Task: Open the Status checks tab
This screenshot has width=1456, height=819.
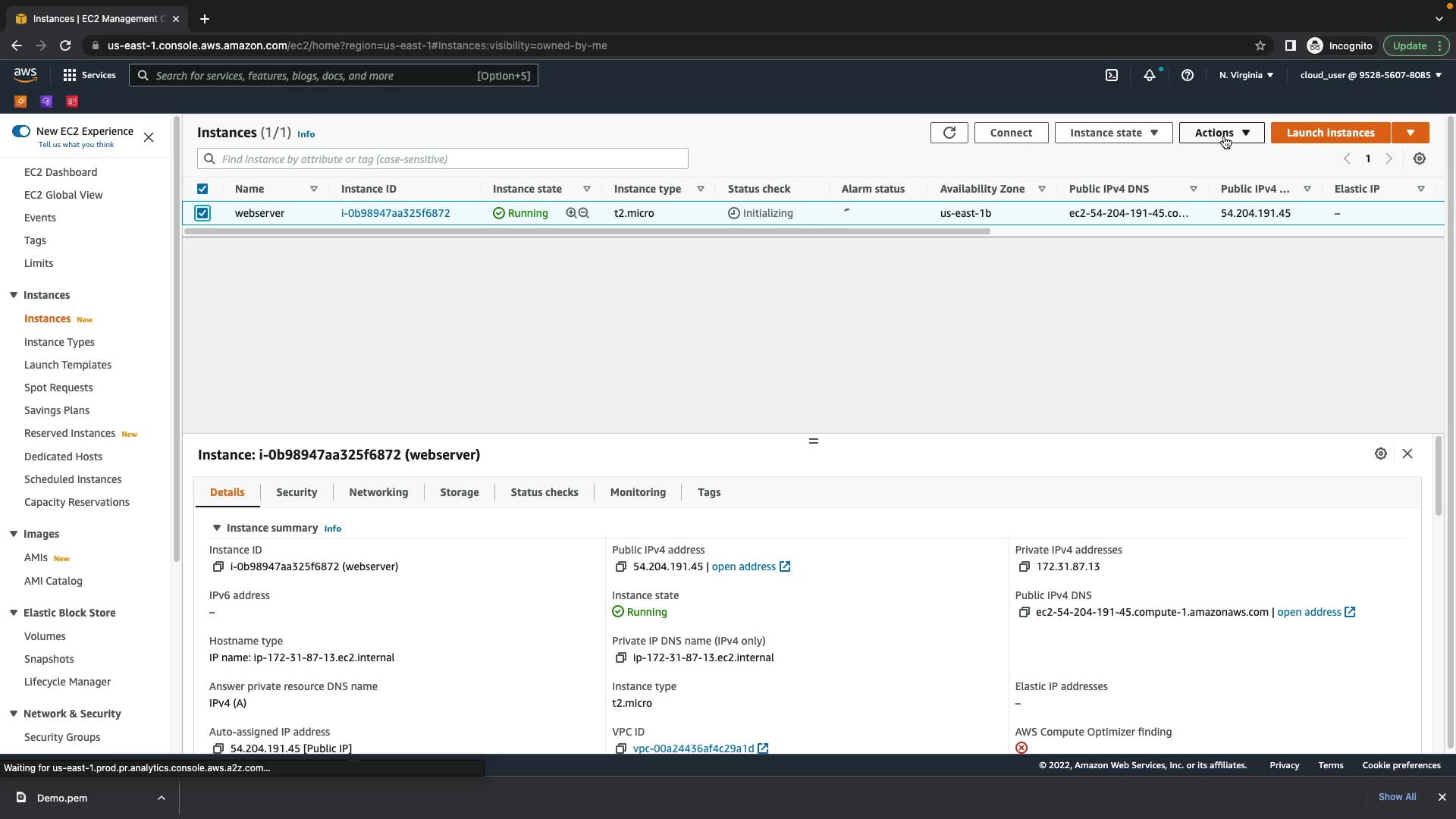Action: pyautogui.click(x=544, y=492)
